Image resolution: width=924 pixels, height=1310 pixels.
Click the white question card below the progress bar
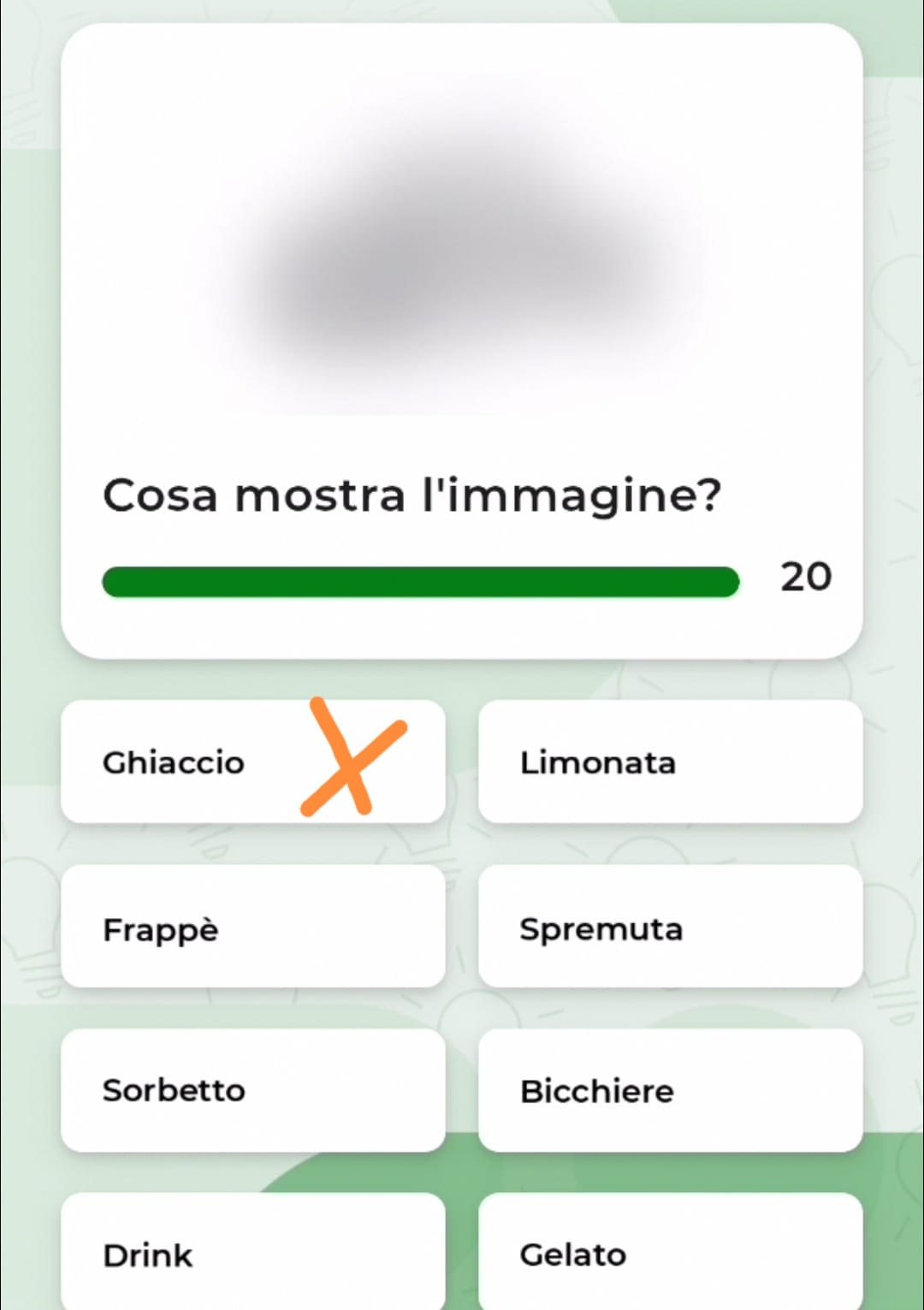462,628
